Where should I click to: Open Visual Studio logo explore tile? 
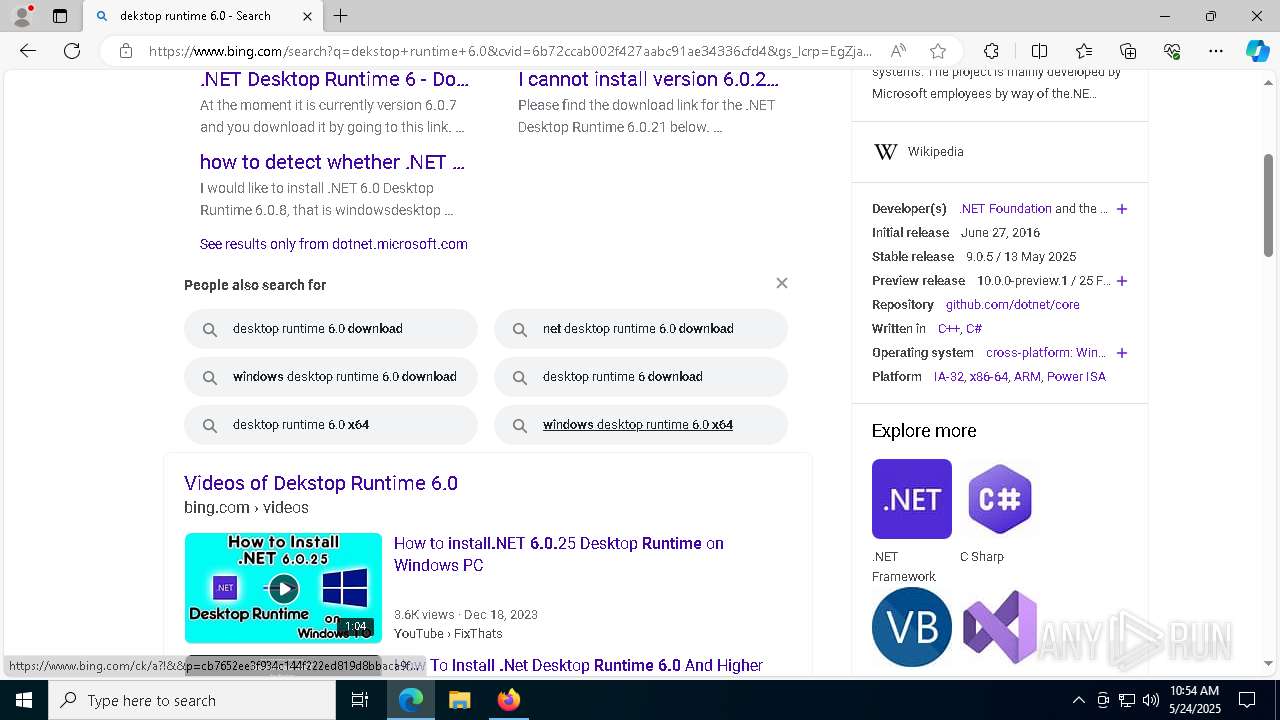[x=999, y=627]
